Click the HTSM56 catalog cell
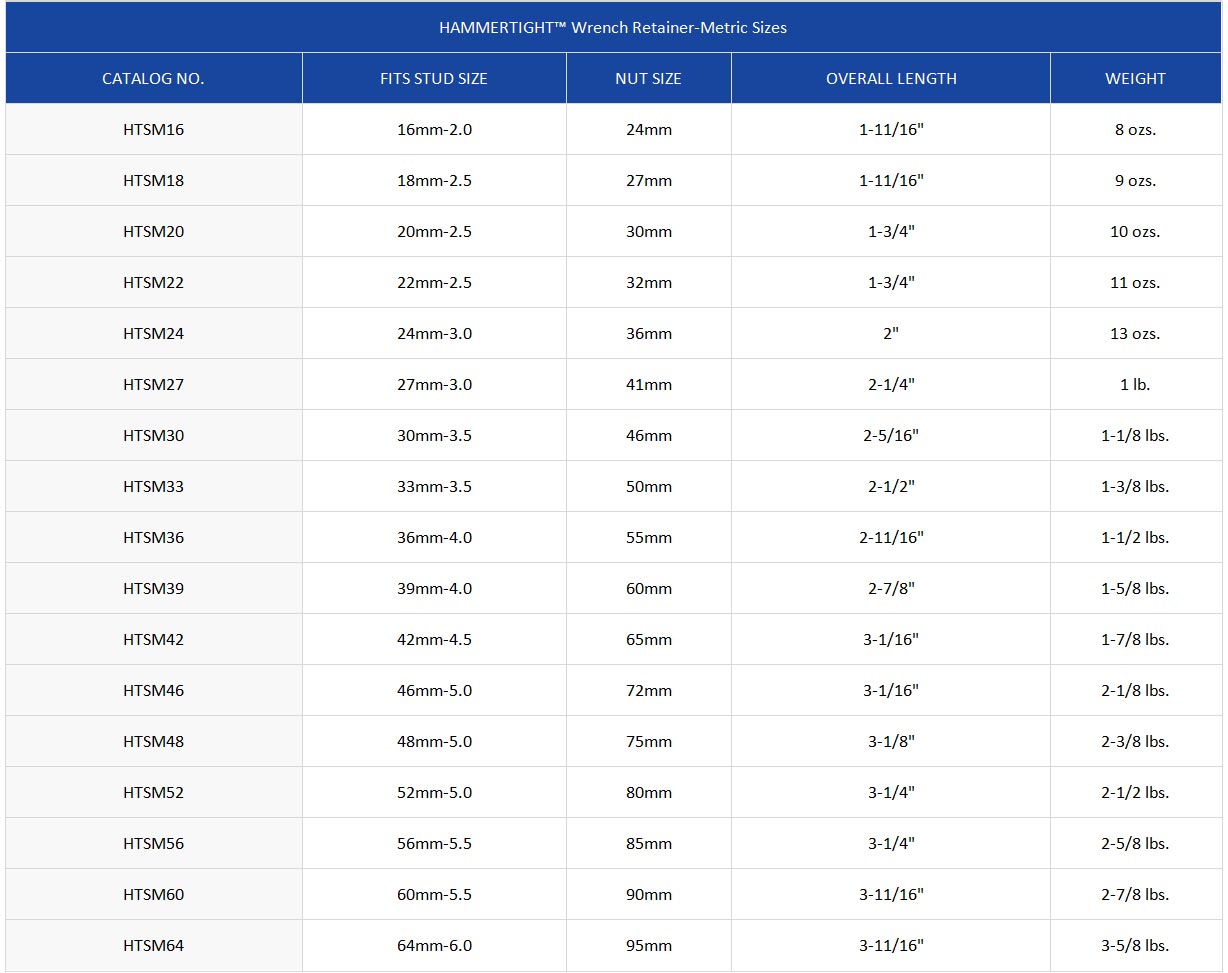The image size is (1228, 973). [154, 844]
